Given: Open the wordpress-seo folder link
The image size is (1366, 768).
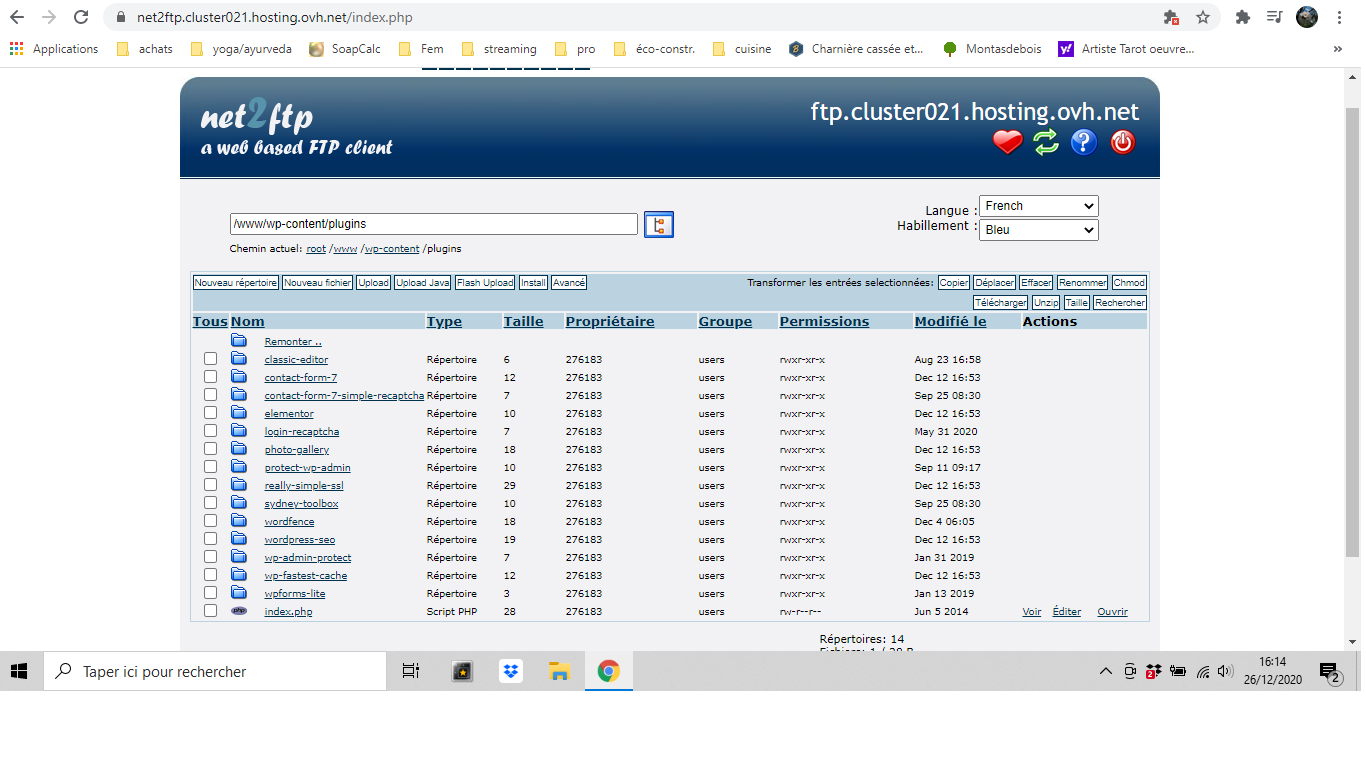Looking at the screenshot, I should coord(299,540).
